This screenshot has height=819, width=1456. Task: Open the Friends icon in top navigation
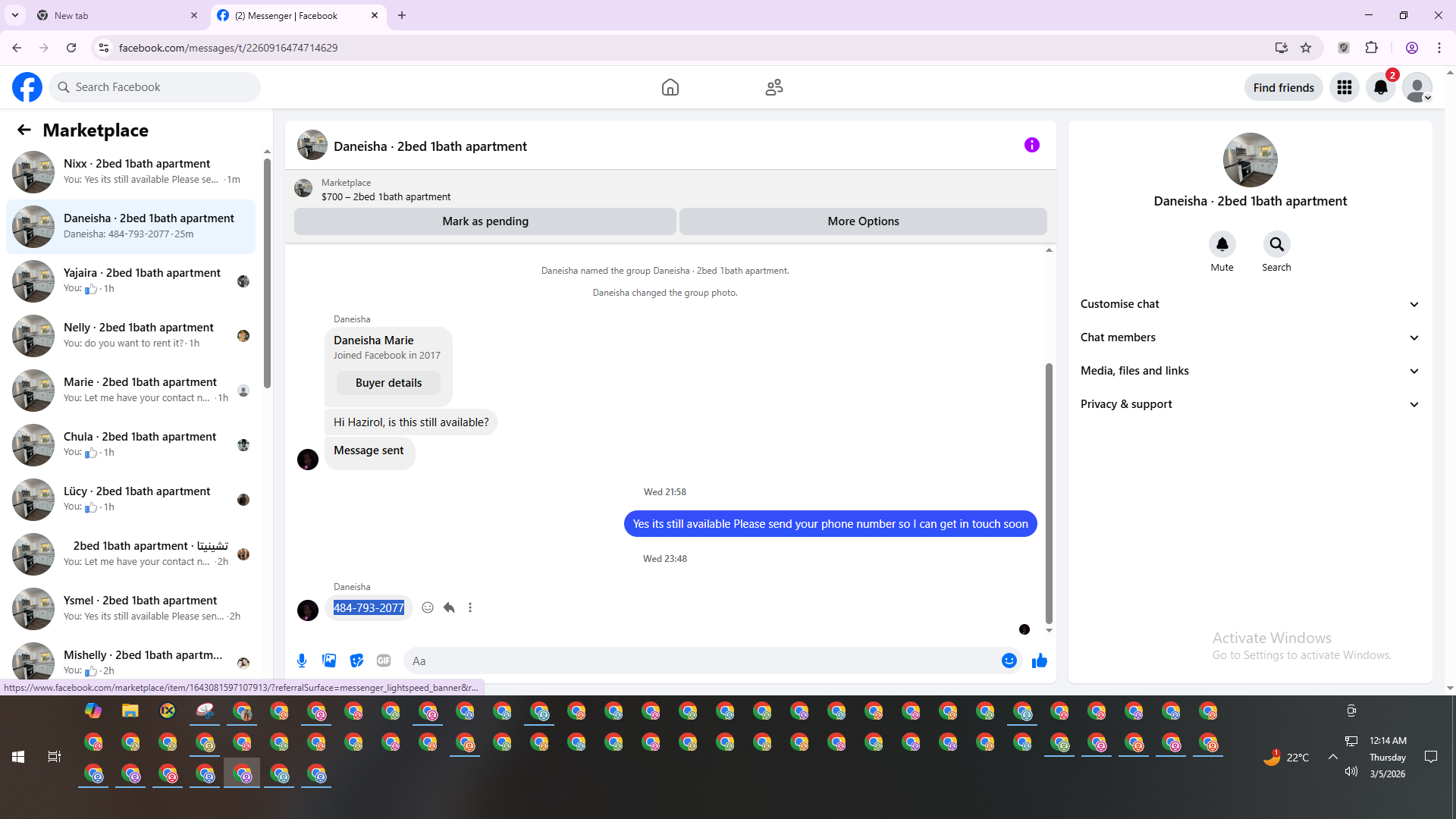(774, 87)
